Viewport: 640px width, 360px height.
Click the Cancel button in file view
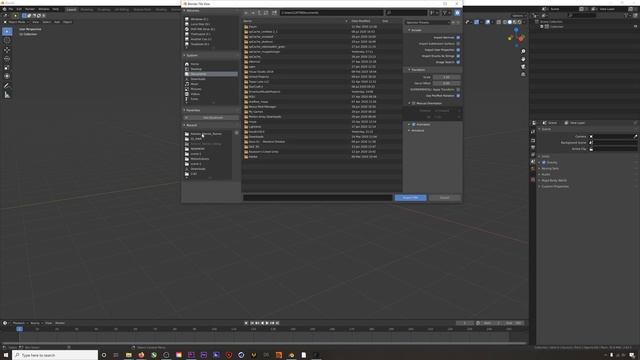(444, 198)
